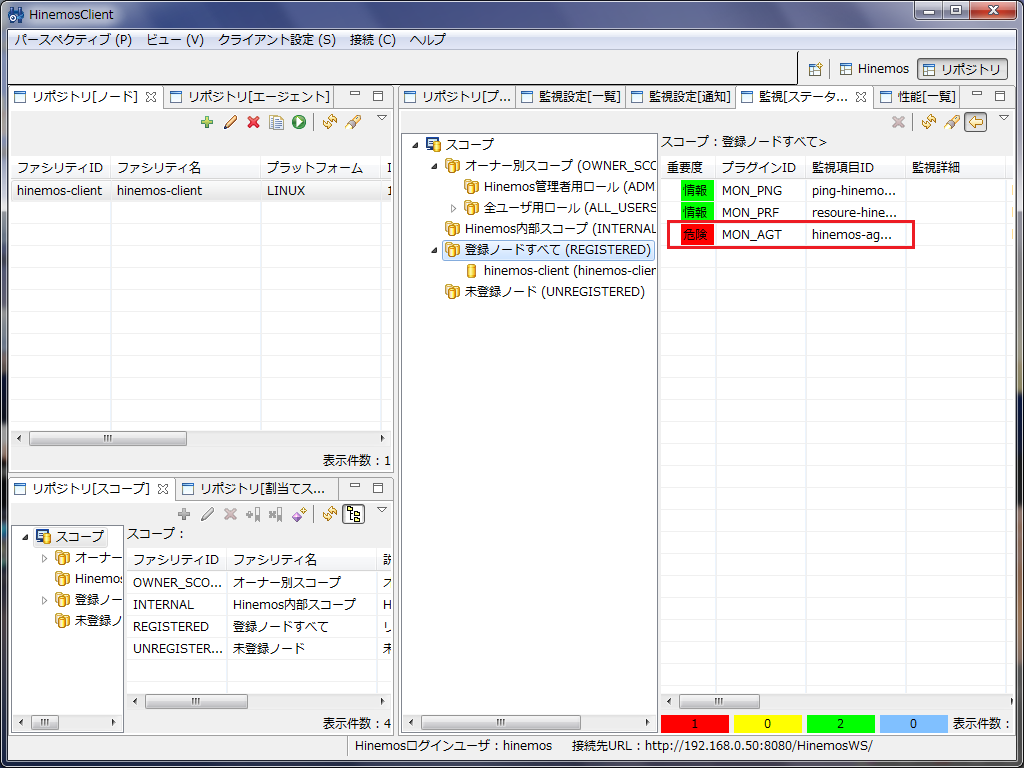Select the REGISTERED row in the scope table
Image resolution: width=1024 pixels, height=768 pixels.
pos(260,627)
